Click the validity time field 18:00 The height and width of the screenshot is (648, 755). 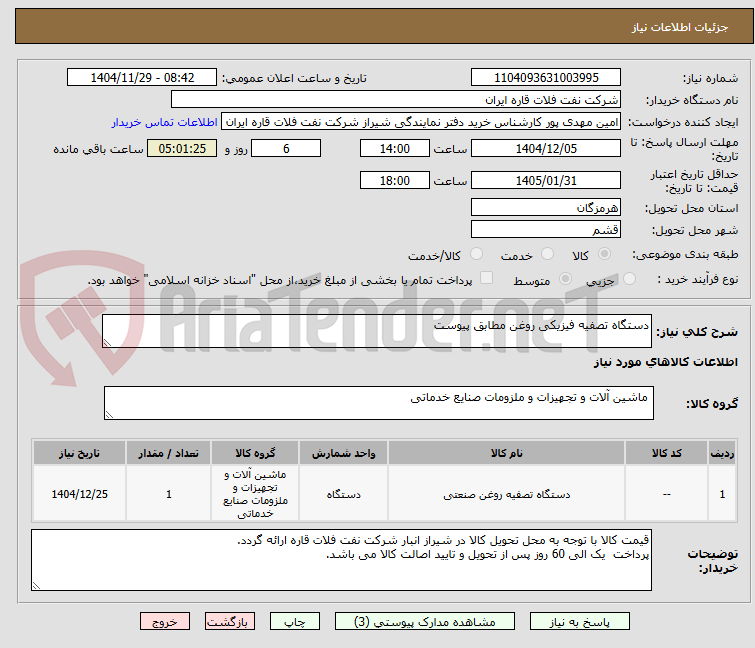[394, 180]
